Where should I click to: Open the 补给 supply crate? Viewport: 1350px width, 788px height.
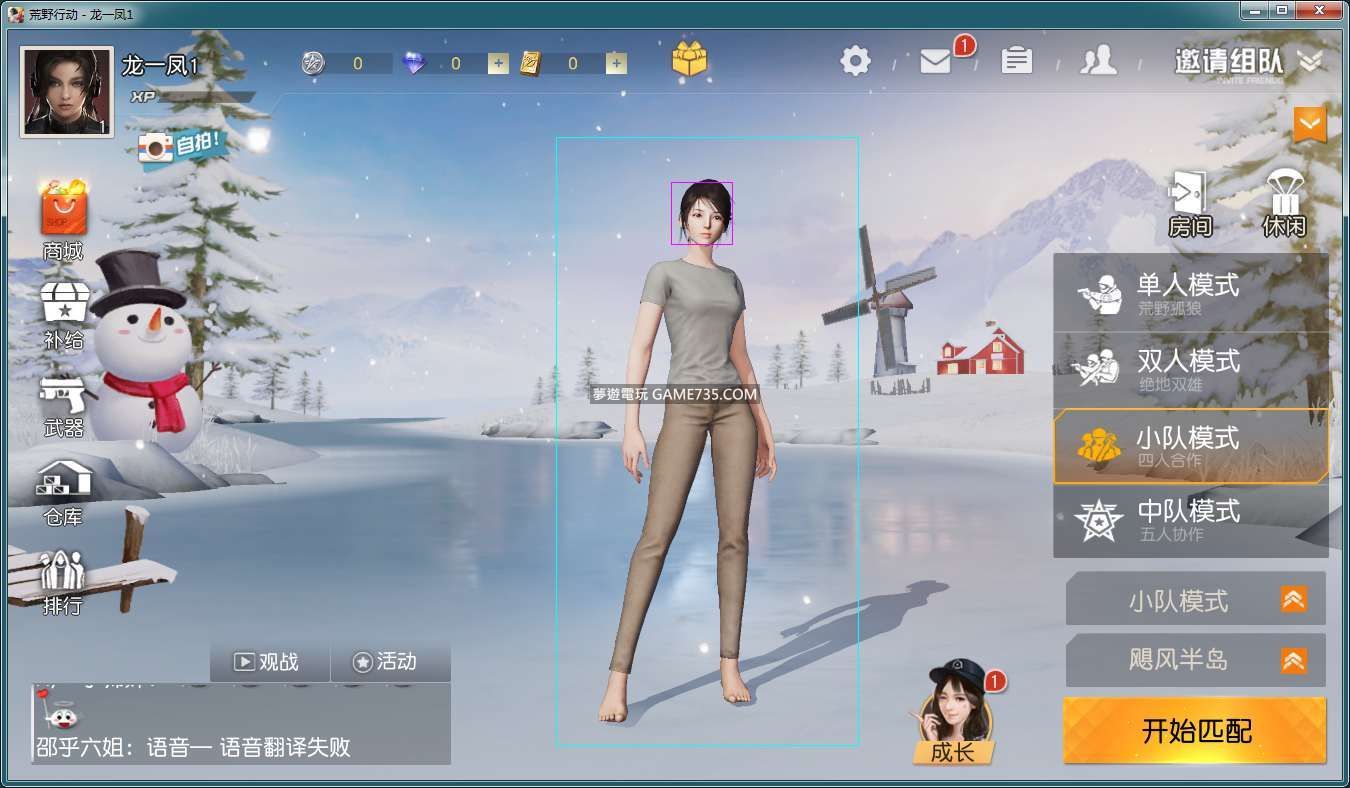click(x=64, y=310)
